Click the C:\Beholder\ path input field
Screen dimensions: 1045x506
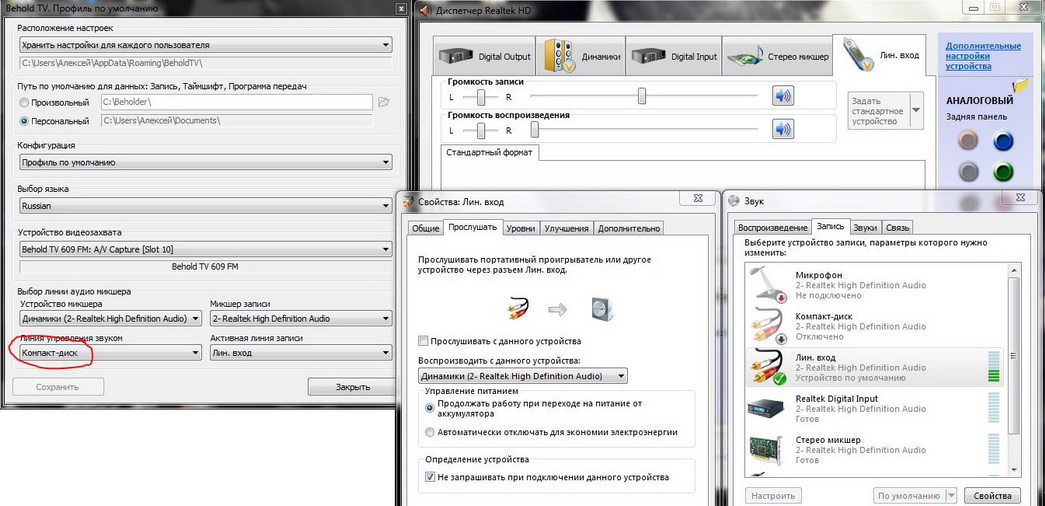[236, 102]
